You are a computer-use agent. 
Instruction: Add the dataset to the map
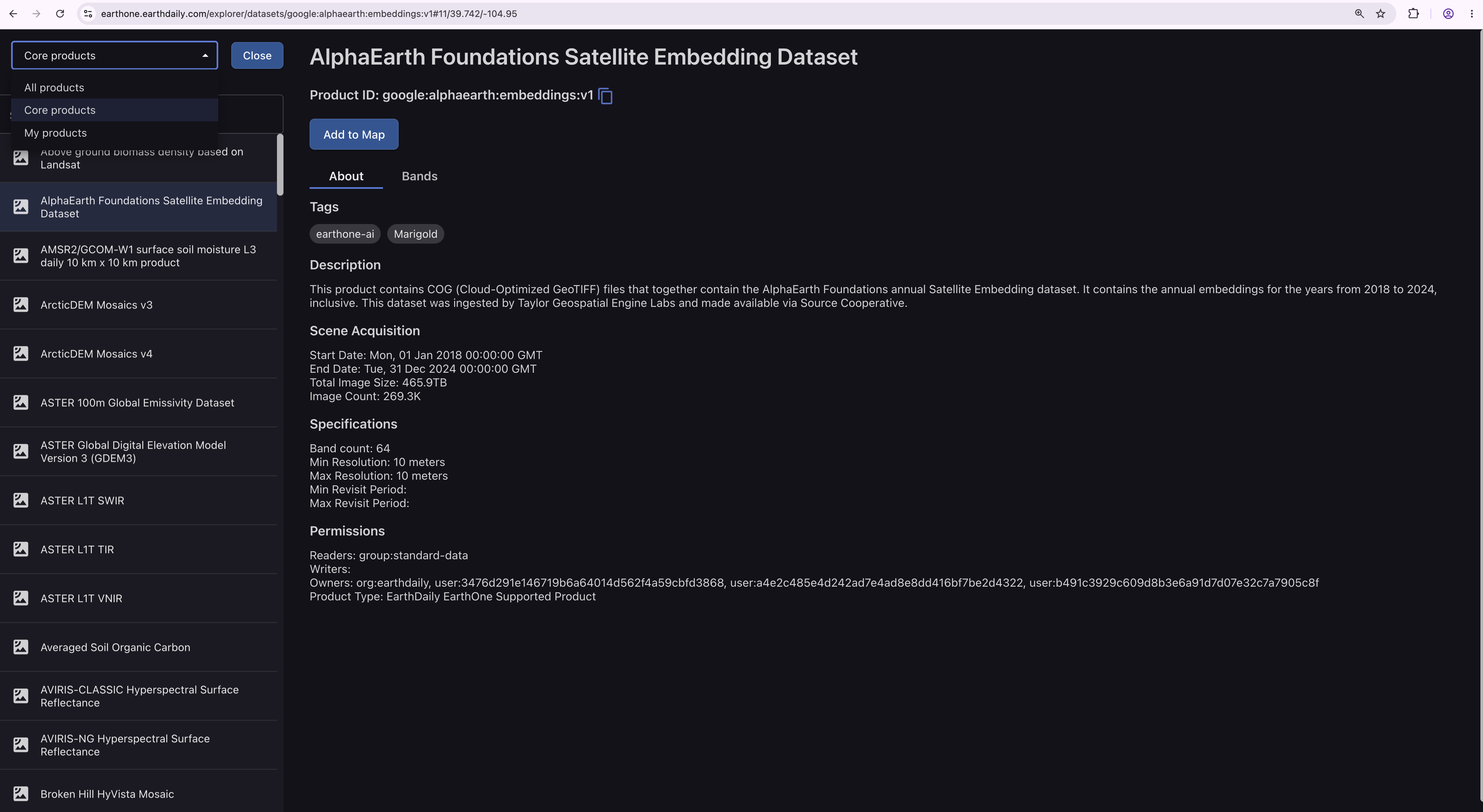354,134
